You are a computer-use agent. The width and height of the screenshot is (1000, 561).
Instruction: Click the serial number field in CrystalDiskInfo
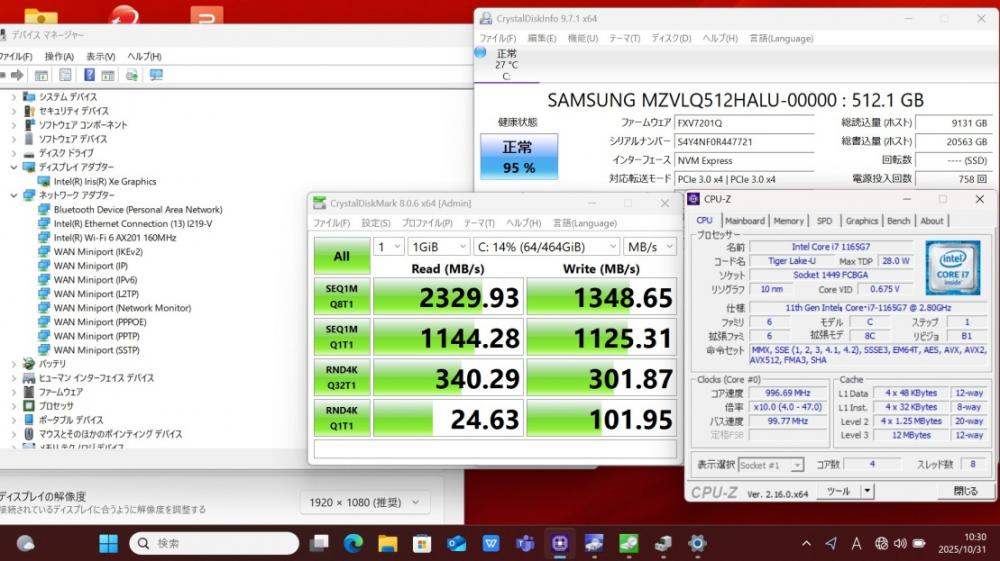pos(744,142)
